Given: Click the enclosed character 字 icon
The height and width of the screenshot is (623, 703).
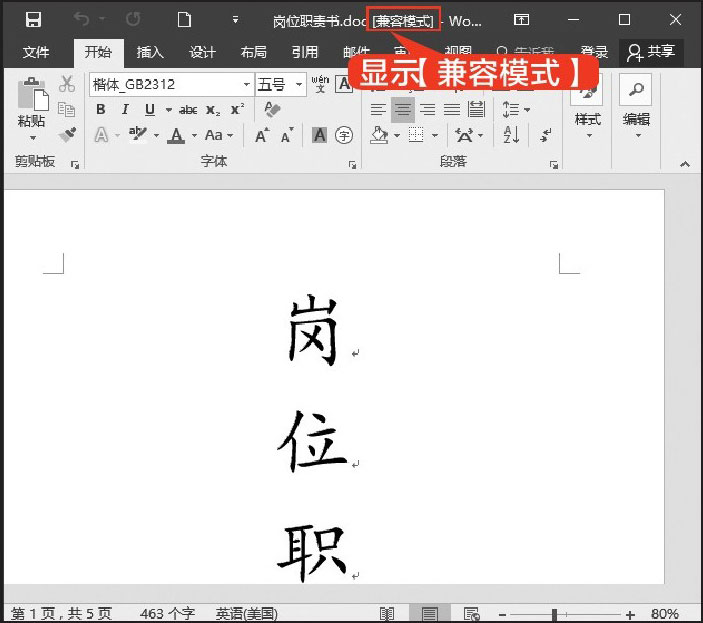Looking at the screenshot, I should (x=344, y=135).
